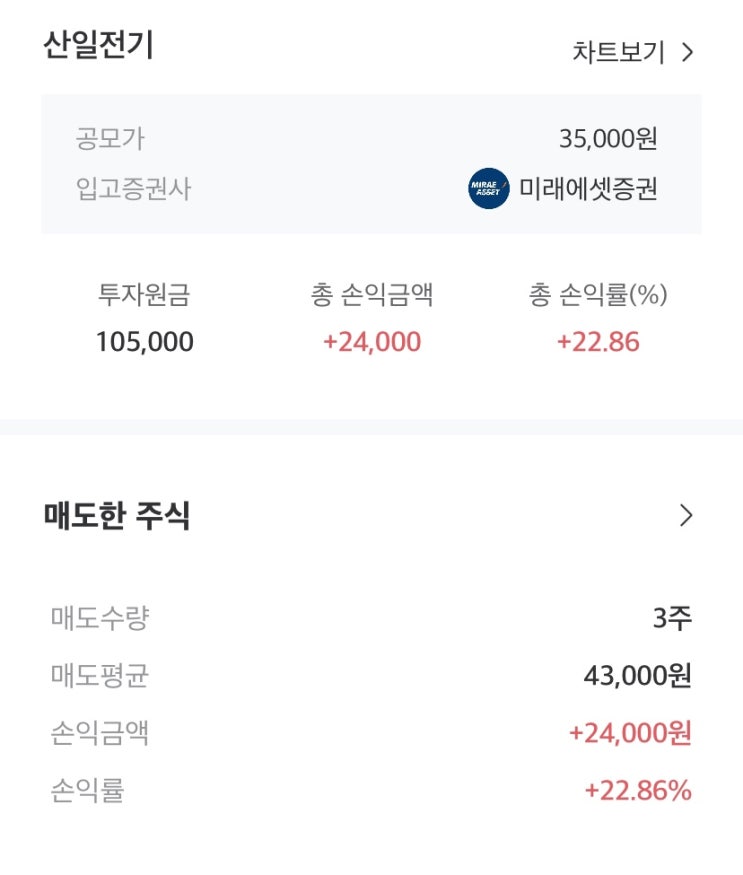Click the 105,000 invested principal value
Image resolution: width=743 pixels, height=875 pixels.
coord(144,342)
